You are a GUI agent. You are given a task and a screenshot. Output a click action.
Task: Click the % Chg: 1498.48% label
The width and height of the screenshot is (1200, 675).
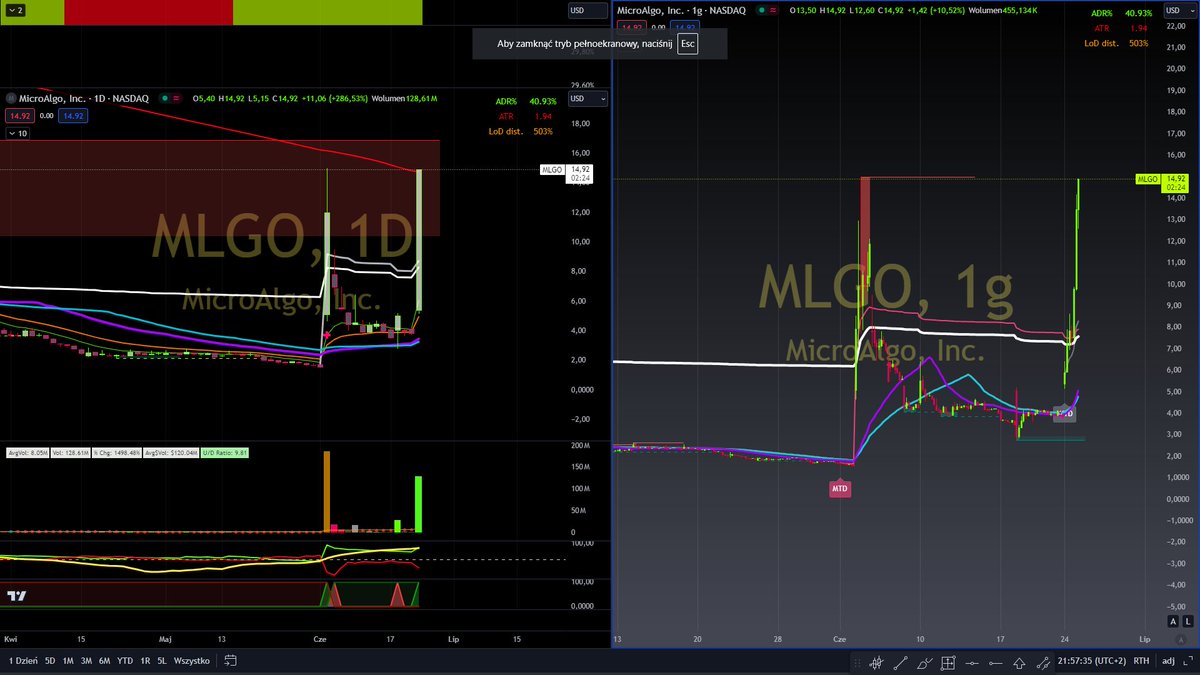coord(116,452)
